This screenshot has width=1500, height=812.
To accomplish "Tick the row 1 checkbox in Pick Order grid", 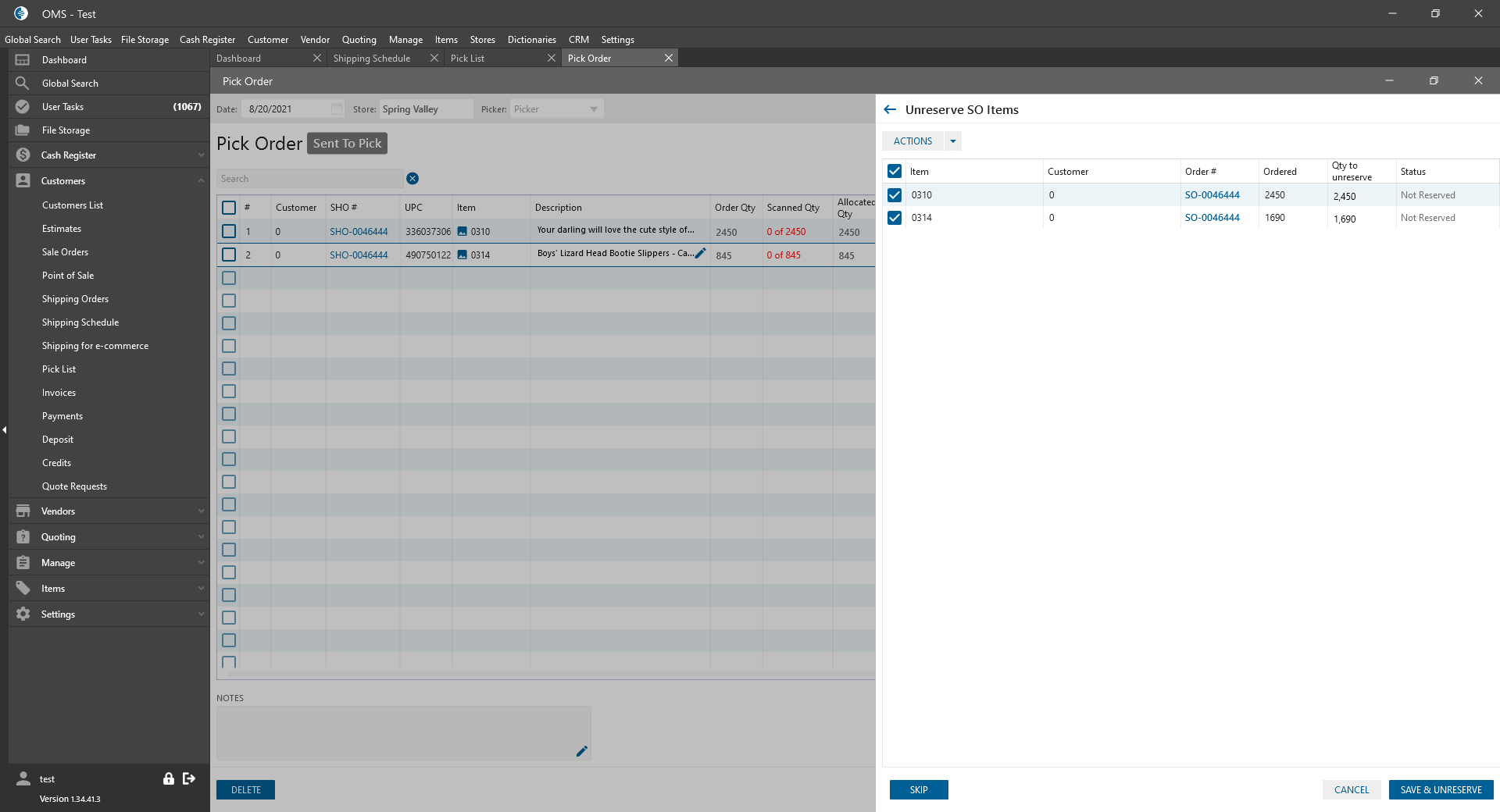I will (229, 231).
